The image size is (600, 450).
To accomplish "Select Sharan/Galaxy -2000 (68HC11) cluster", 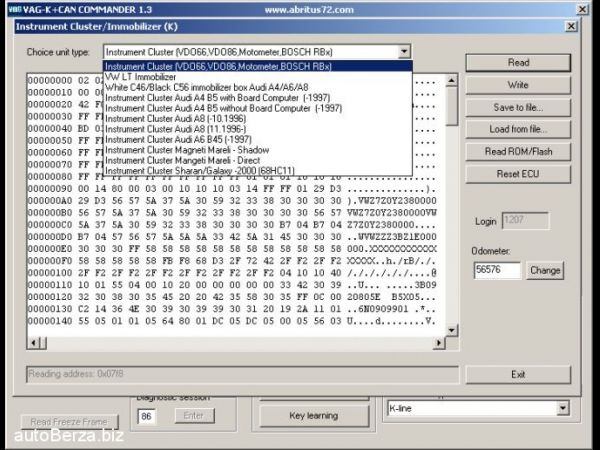I will tap(258, 170).
